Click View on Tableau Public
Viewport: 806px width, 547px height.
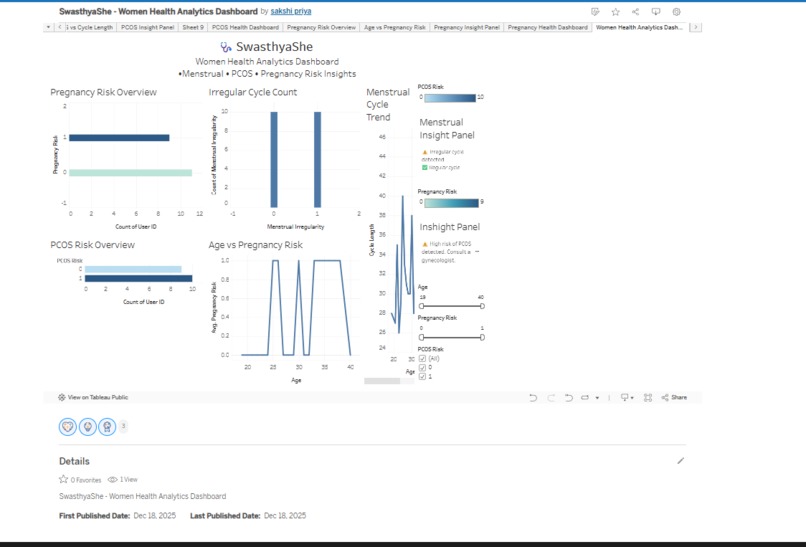[93, 397]
